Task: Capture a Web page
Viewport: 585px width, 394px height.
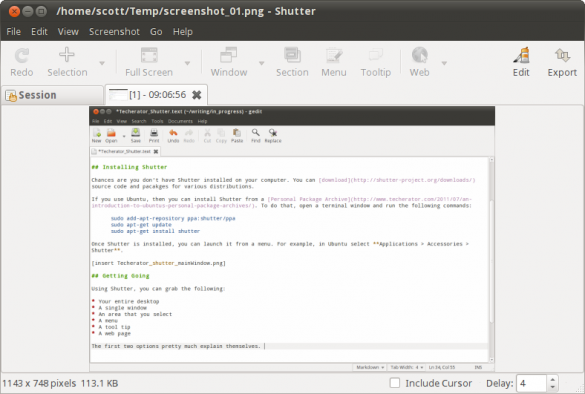Action: tap(420, 62)
